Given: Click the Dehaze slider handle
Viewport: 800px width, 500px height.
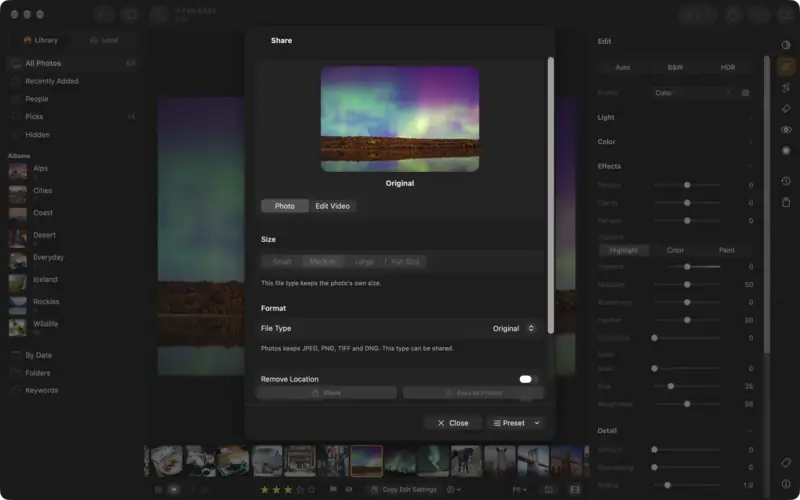Looking at the screenshot, I should click(x=687, y=221).
